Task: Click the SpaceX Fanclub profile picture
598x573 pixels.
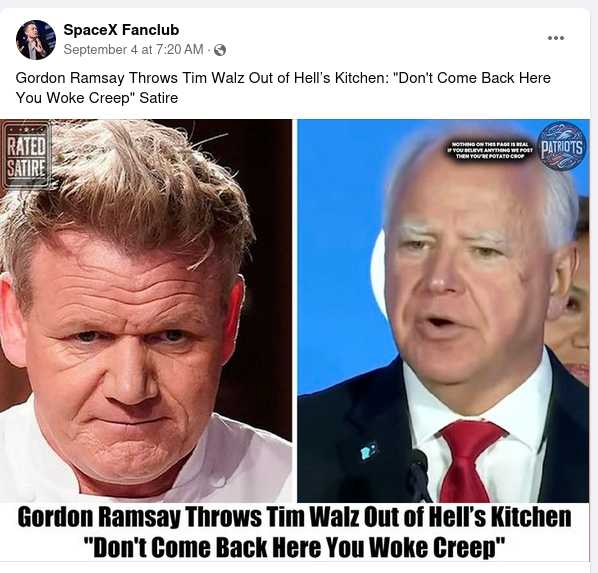Action: 36,40
